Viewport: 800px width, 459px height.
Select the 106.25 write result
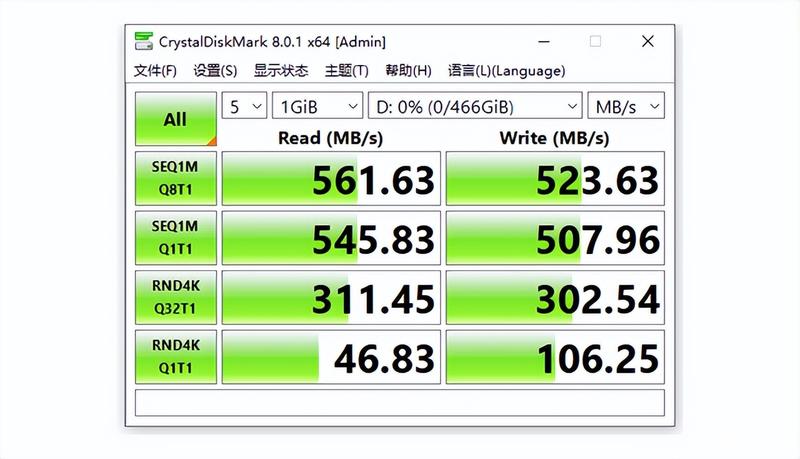pos(555,357)
